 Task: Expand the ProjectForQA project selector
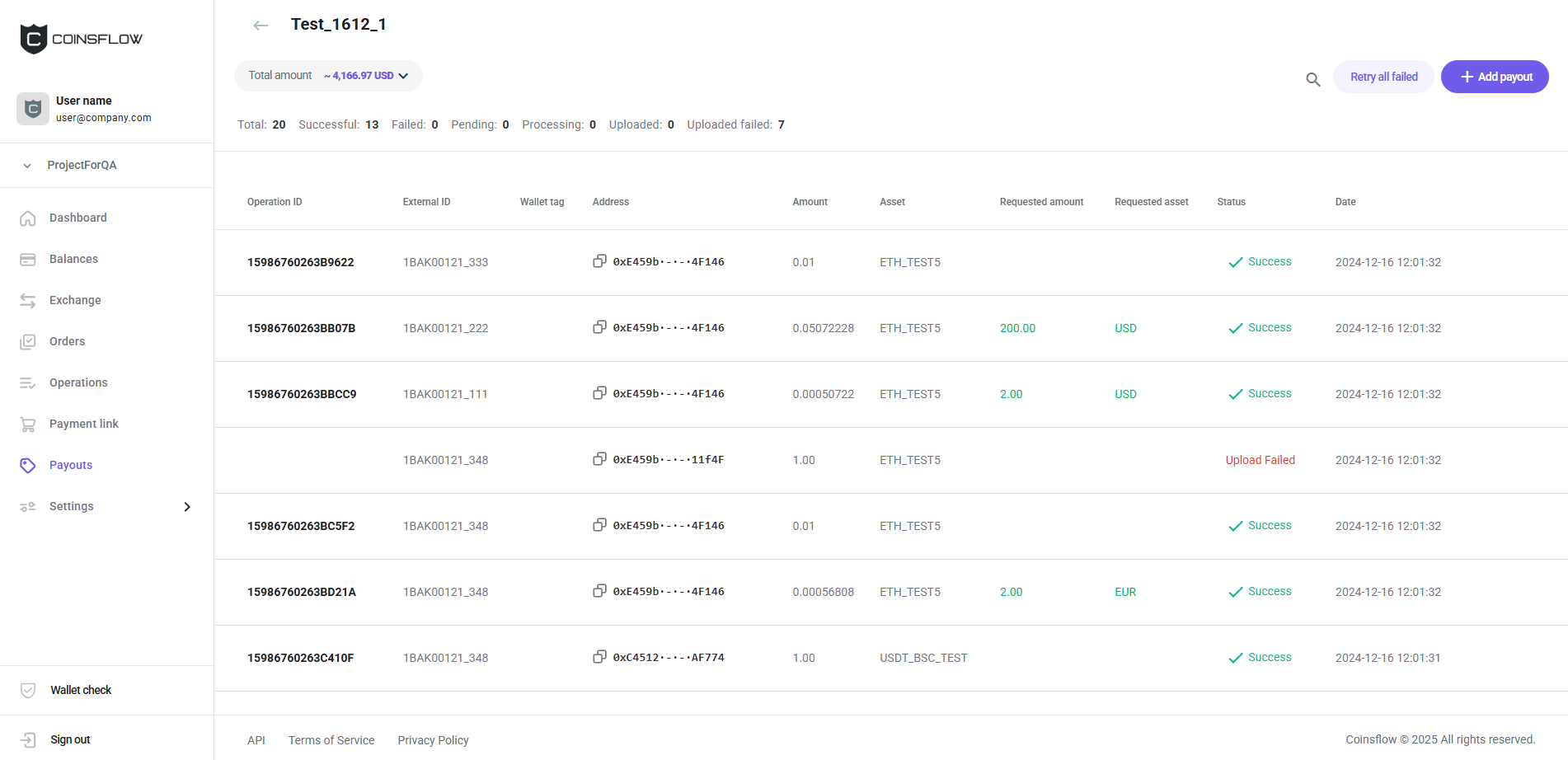coord(81,165)
